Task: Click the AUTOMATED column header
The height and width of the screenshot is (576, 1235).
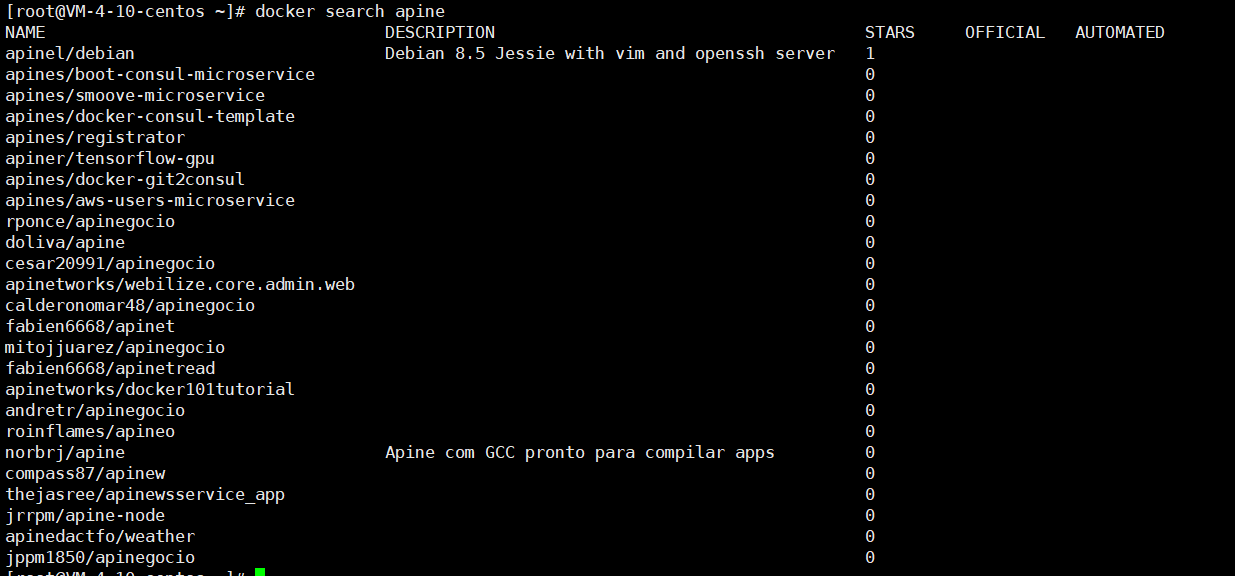Action: point(1119,32)
